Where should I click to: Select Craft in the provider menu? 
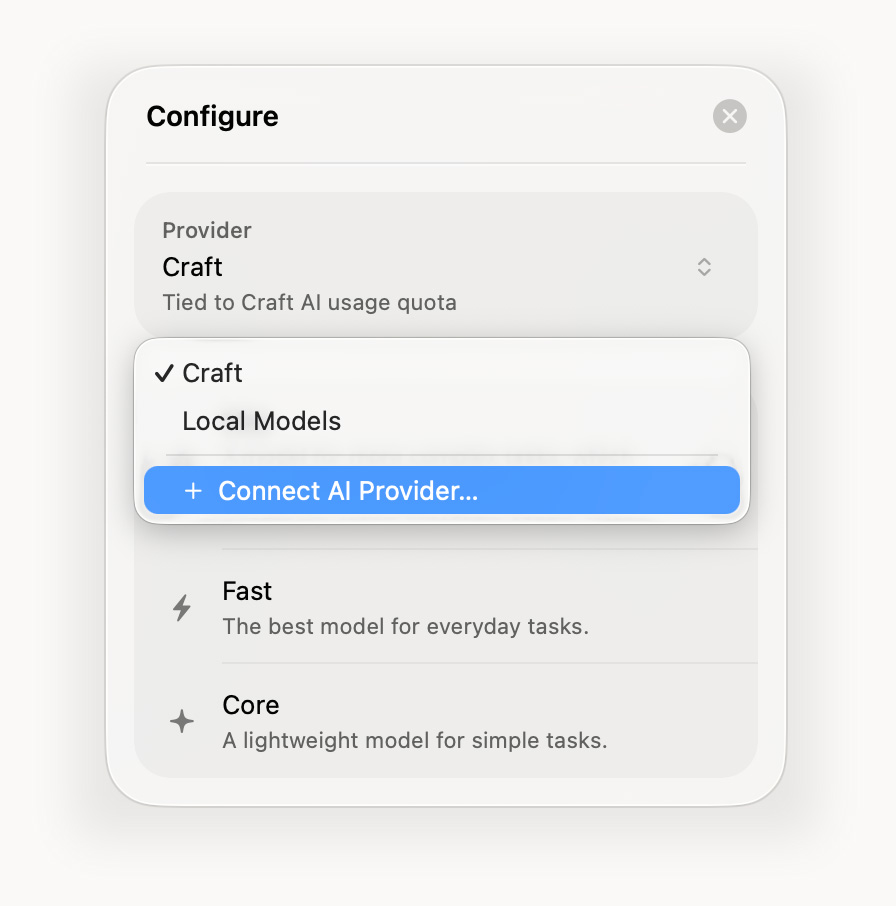(x=442, y=373)
